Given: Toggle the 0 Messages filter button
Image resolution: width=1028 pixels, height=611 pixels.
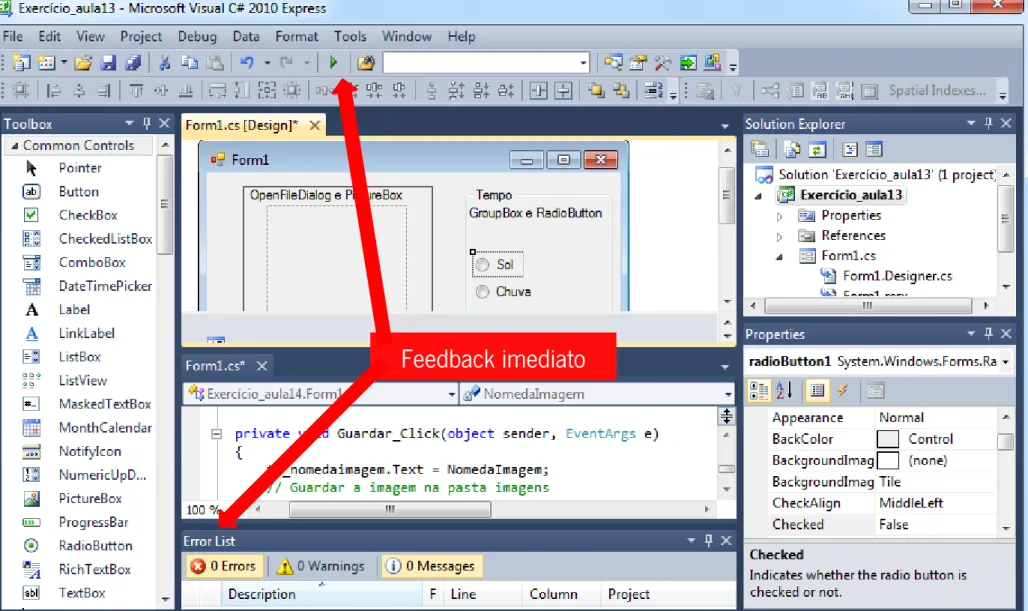Looking at the screenshot, I should (x=431, y=566).
